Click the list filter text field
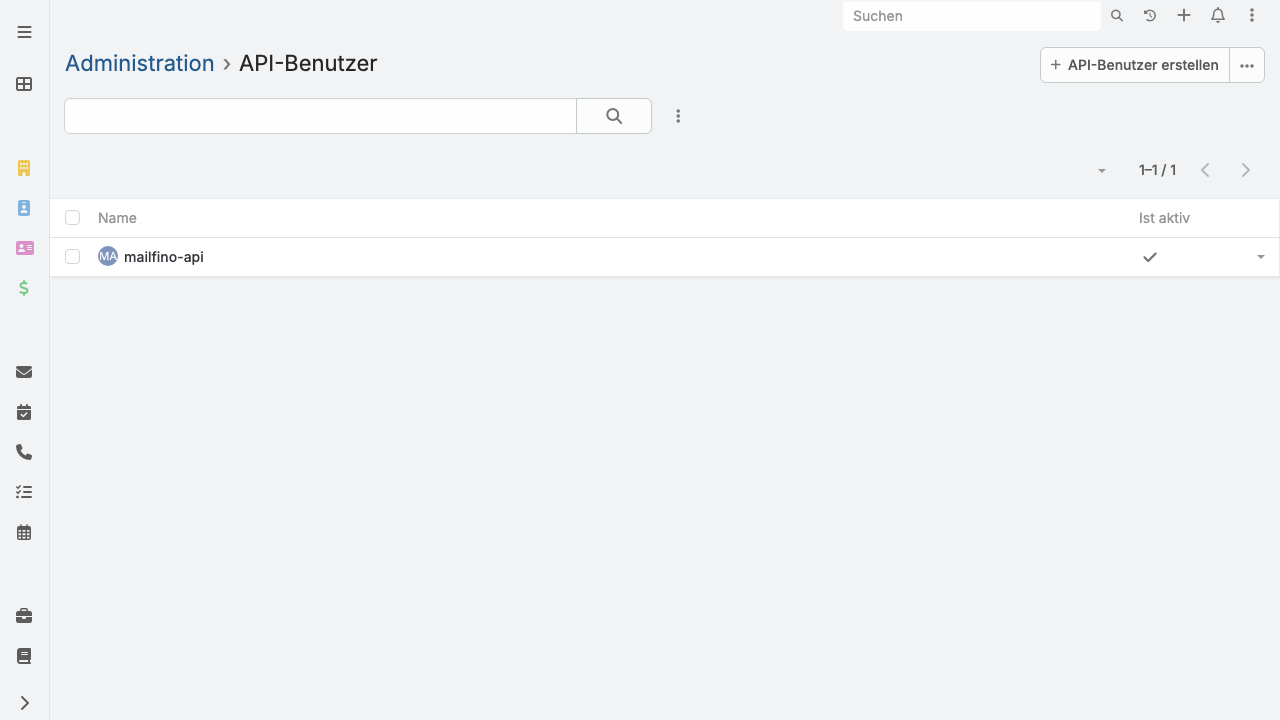 (320, 116)
